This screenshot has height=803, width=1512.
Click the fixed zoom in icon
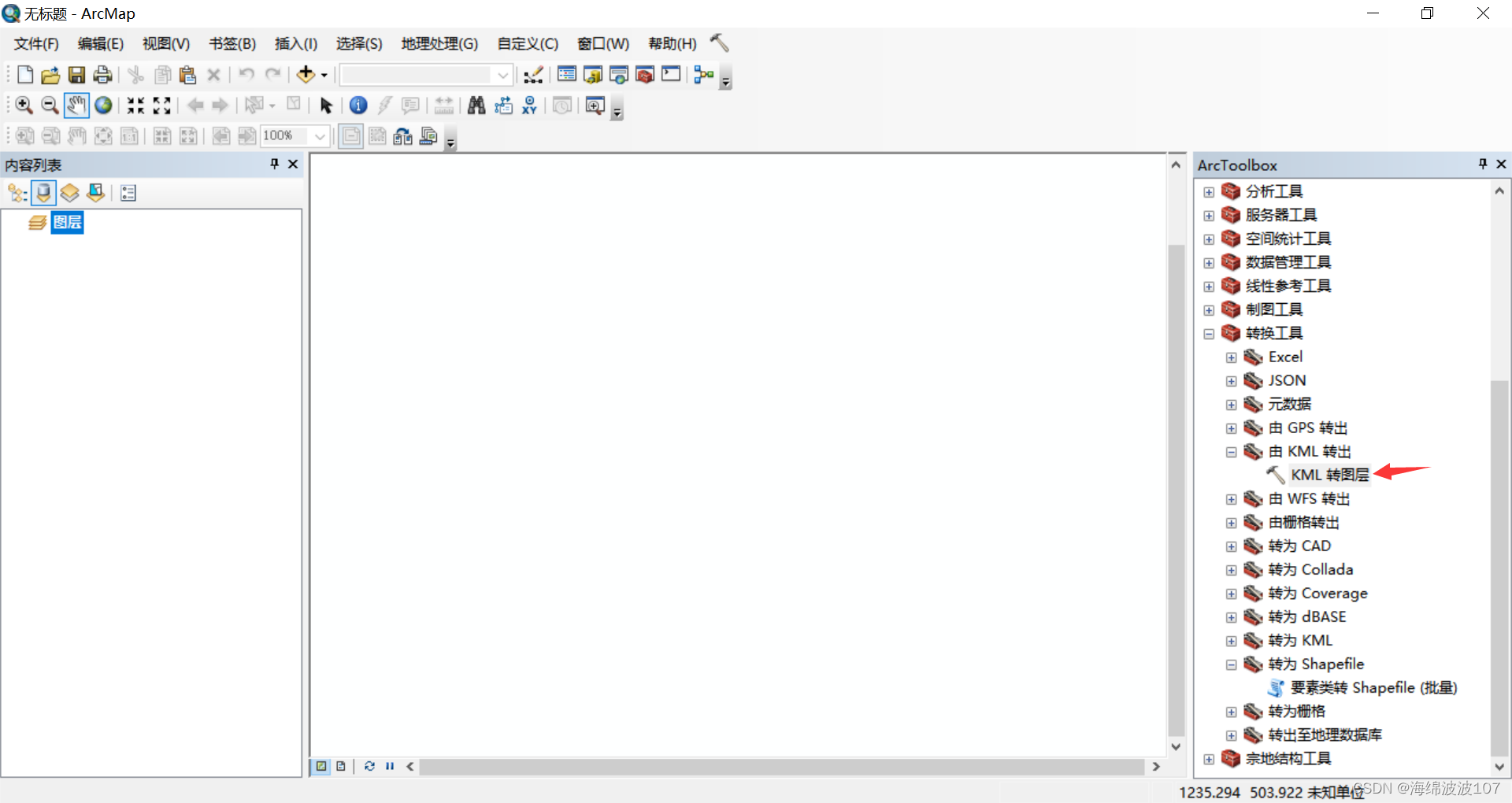pyautogui.click(x=136, y=105)
